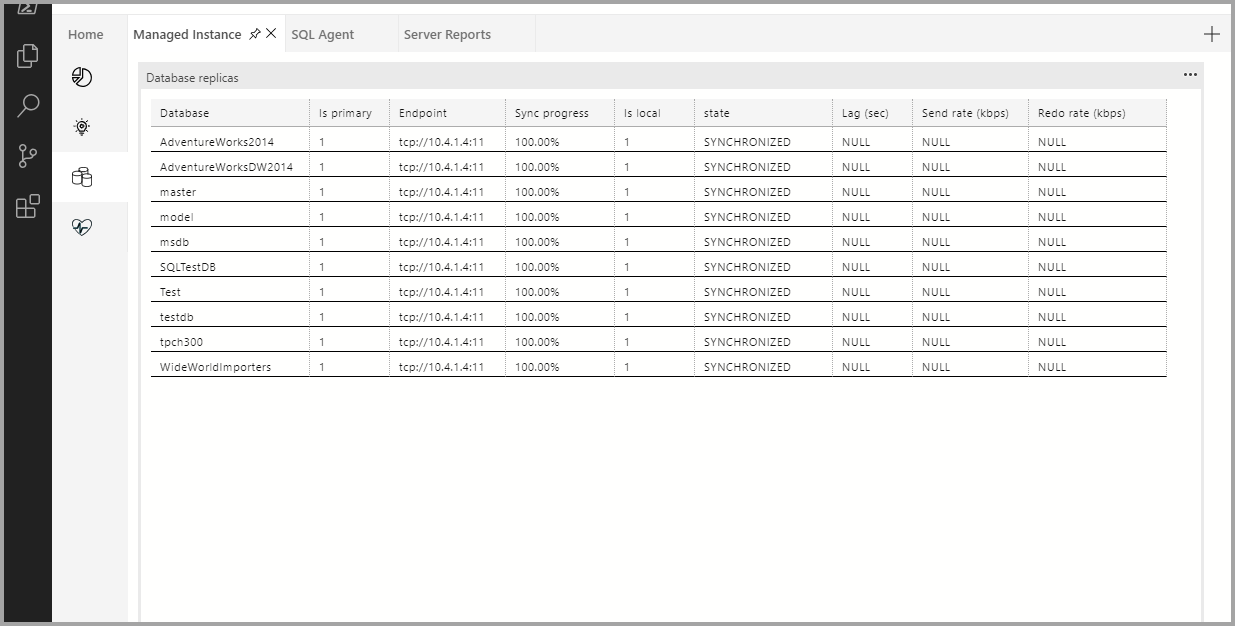Open Search in the activity bar
This screenshot has height=626, width=1235.
click(x=26, y=103)
